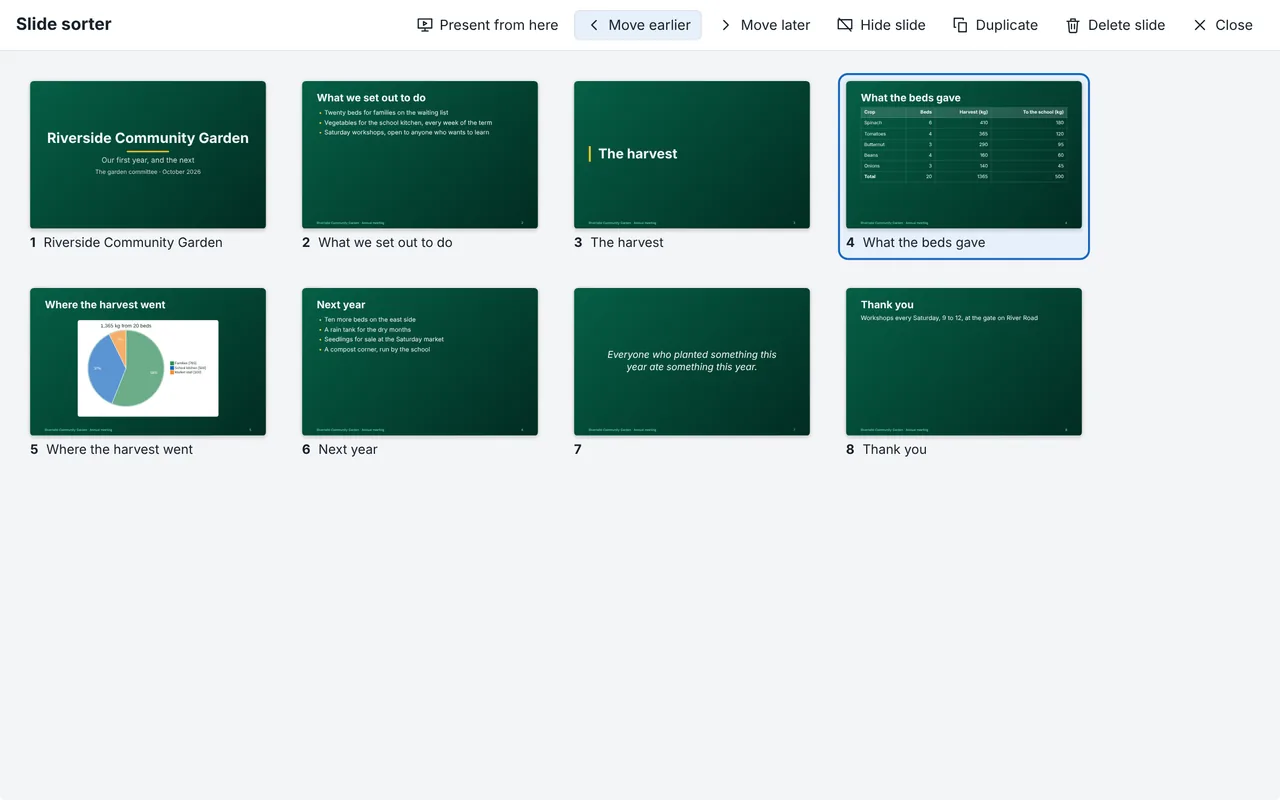Select the Thank you slide thumbnail
The height and width of the screenshot is (800, 1280).
(964, 362)
